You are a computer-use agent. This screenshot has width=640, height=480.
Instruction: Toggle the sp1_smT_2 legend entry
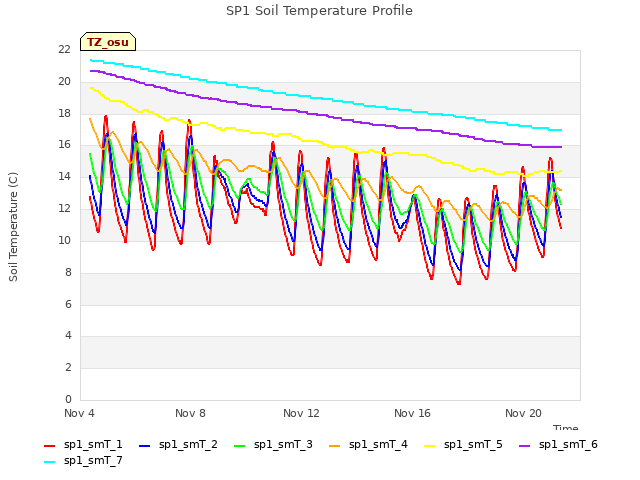coord(178,444)
